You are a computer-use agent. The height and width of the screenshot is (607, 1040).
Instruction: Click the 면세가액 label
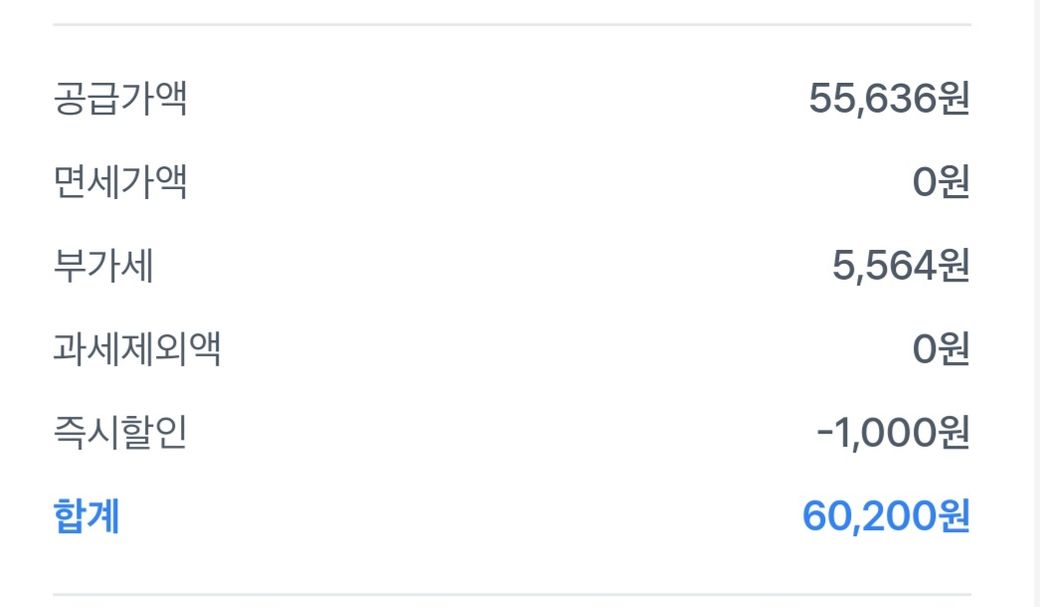[120, 183]
